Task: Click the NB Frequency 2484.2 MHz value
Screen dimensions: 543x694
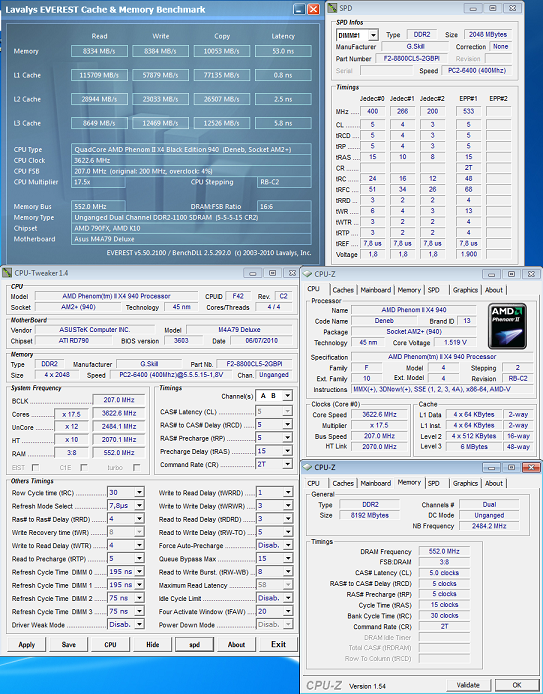Action: (489, 526)
